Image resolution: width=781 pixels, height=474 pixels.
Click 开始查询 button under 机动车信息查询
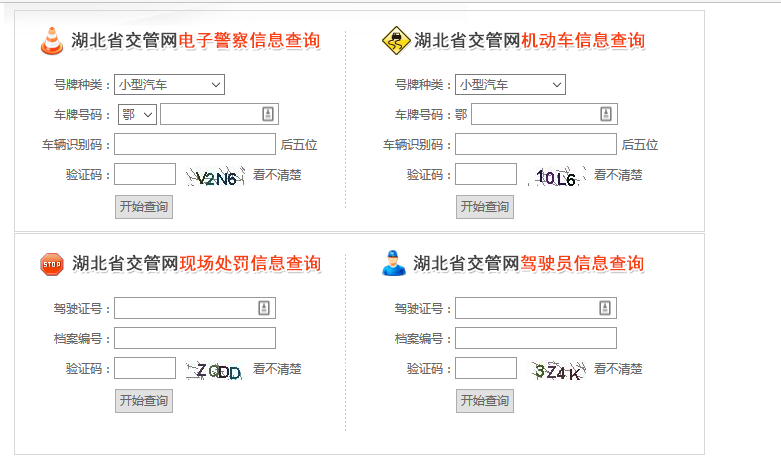click(485, 207)
